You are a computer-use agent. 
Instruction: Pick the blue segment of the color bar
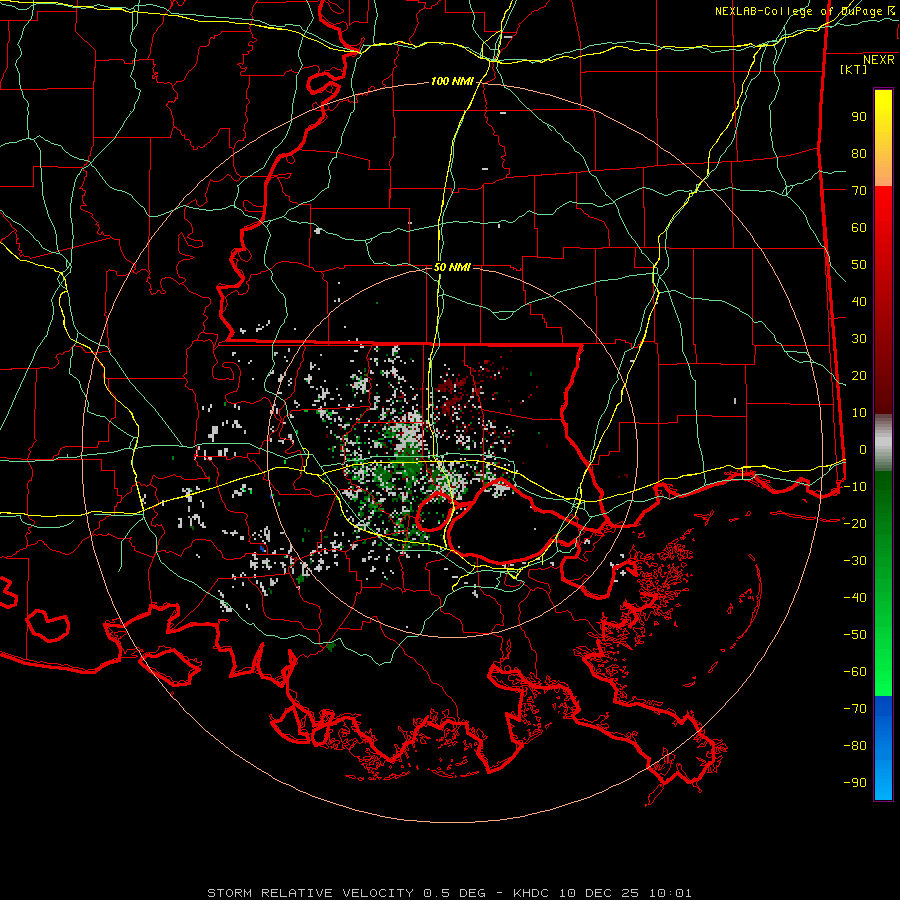[883, 748]
